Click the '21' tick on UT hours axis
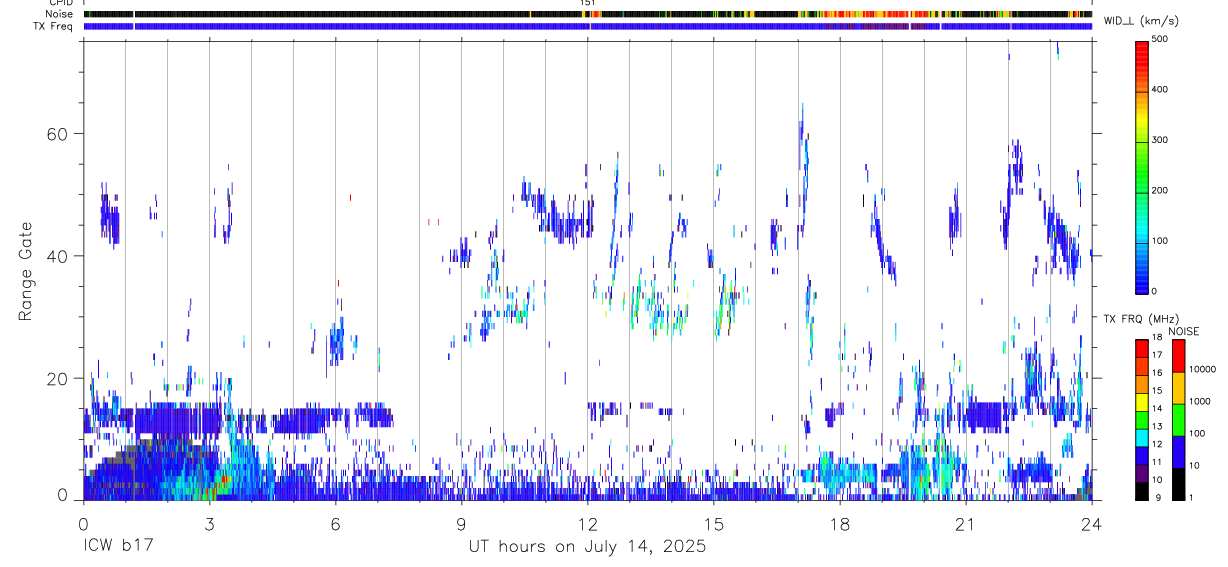This screenshot has height=567, width=1228. [965, 523]
